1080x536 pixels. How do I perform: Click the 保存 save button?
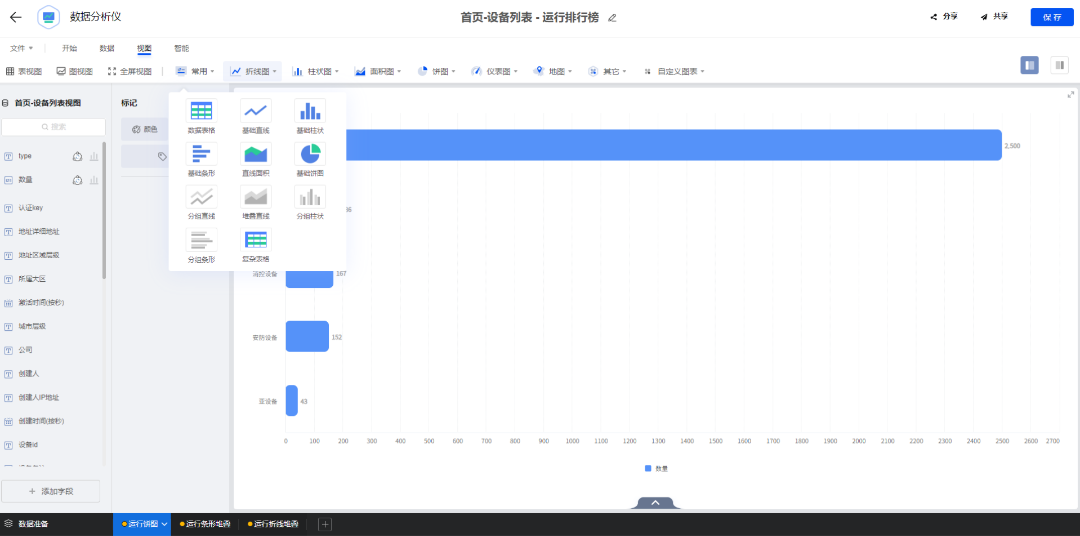pyautogui.click(x=1052, y=17)
